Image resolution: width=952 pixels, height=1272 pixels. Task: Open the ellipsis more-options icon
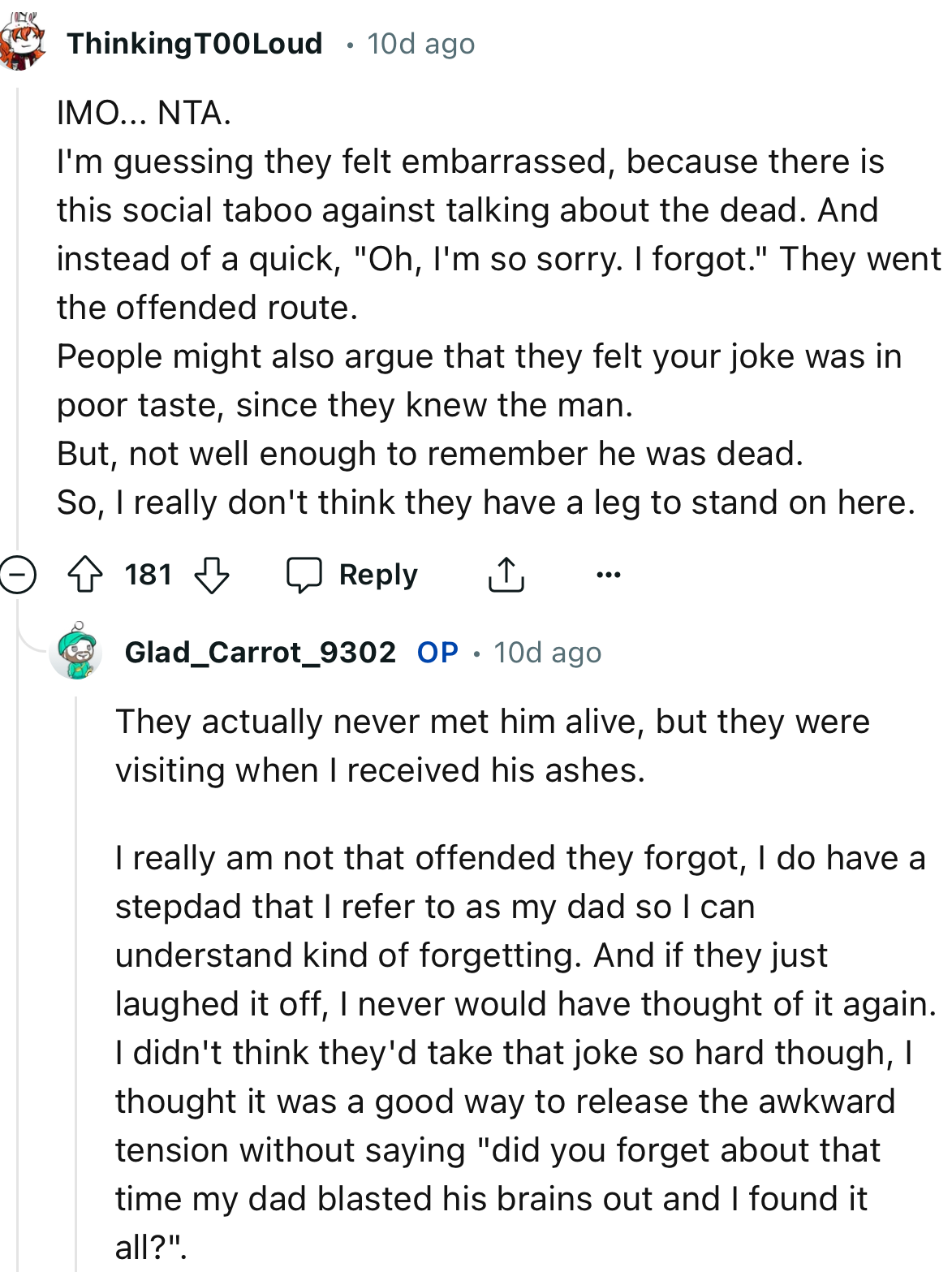pyautogui.click(x=608, y=574)
